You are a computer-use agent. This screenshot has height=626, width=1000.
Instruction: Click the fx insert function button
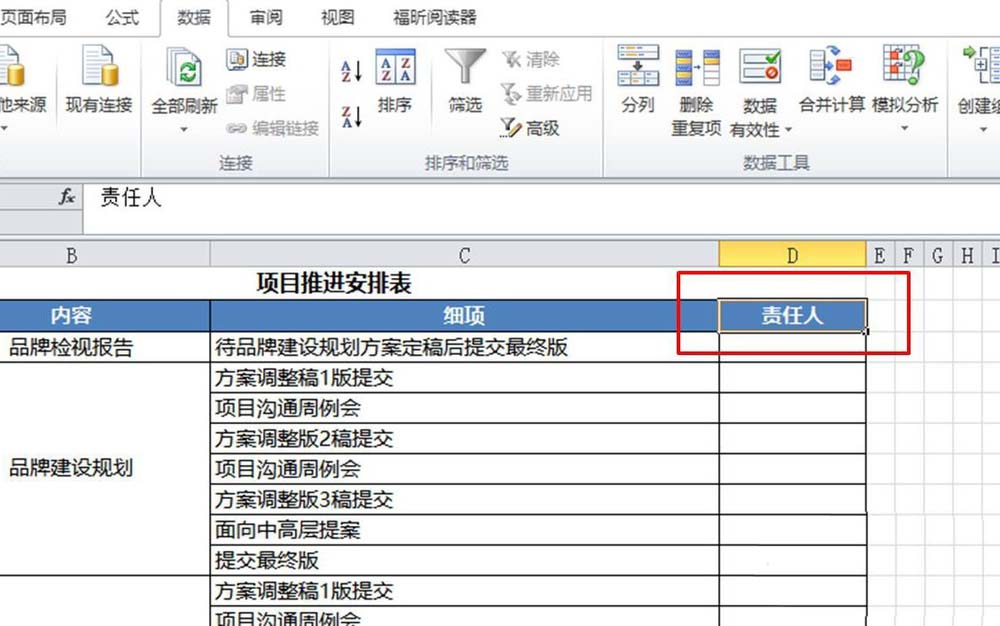(x=67, y=197)
